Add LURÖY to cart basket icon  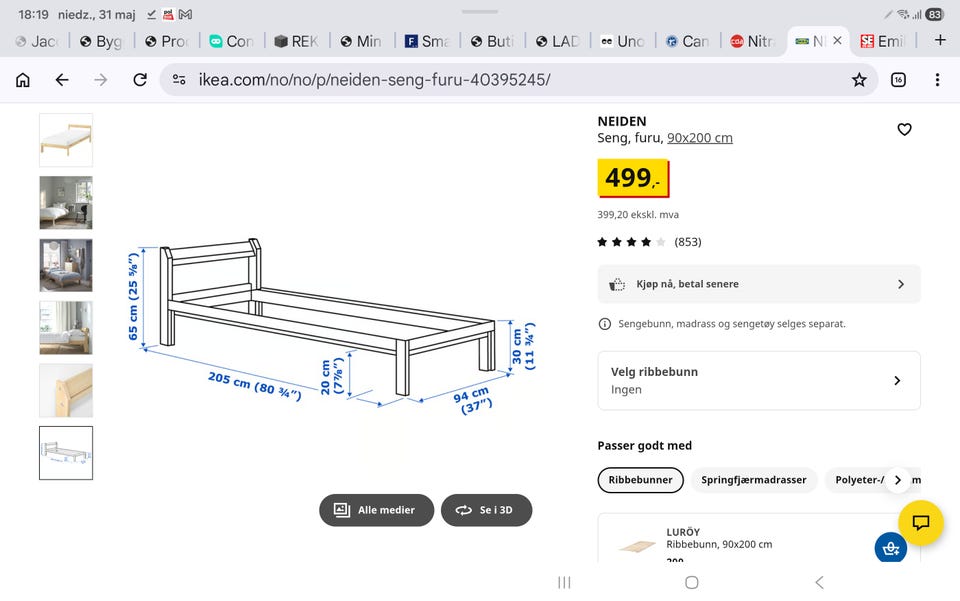[891, 548]
